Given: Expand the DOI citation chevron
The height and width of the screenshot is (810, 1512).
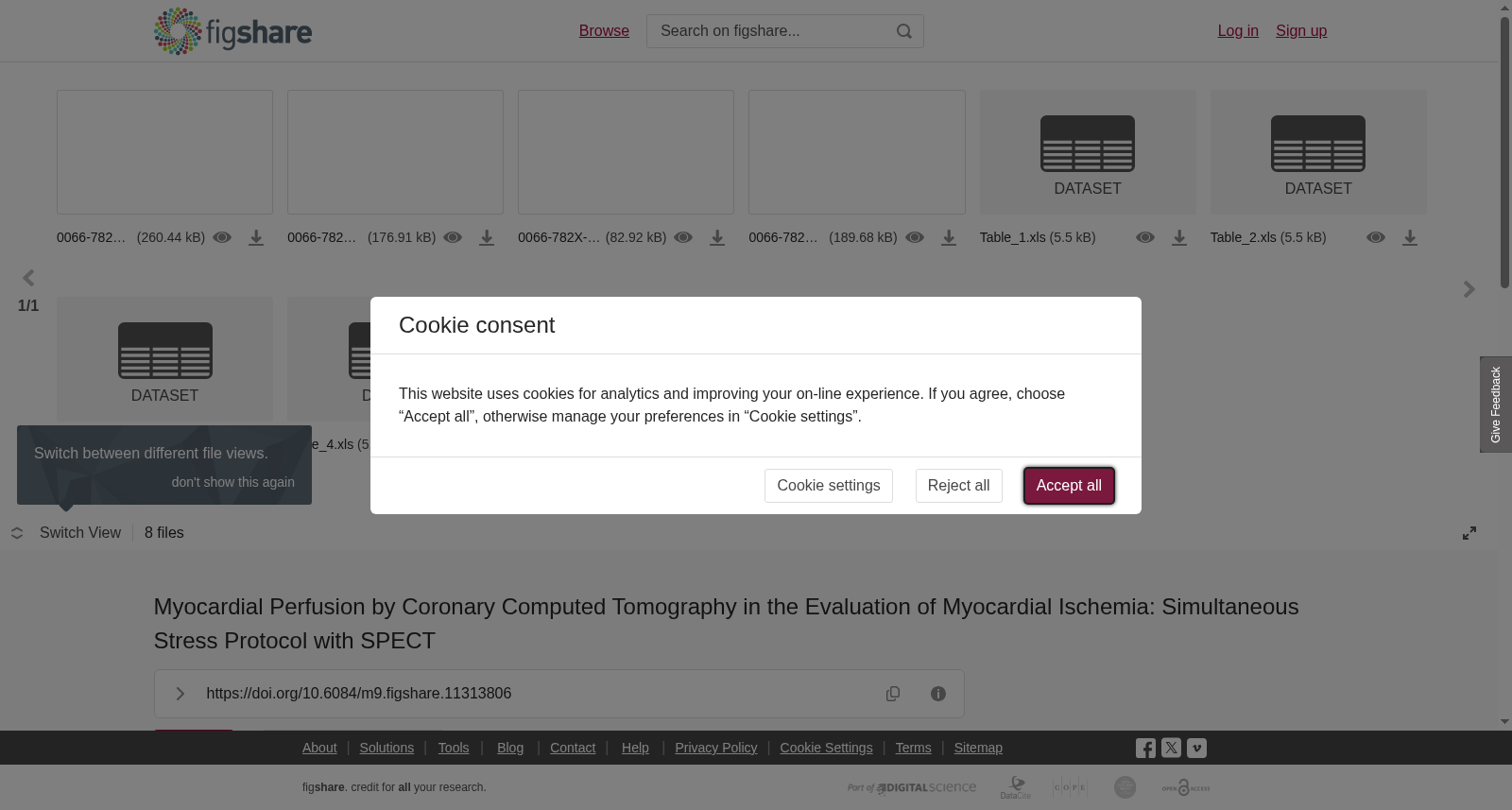Looking at the screenshot, I should coord(180,694).
